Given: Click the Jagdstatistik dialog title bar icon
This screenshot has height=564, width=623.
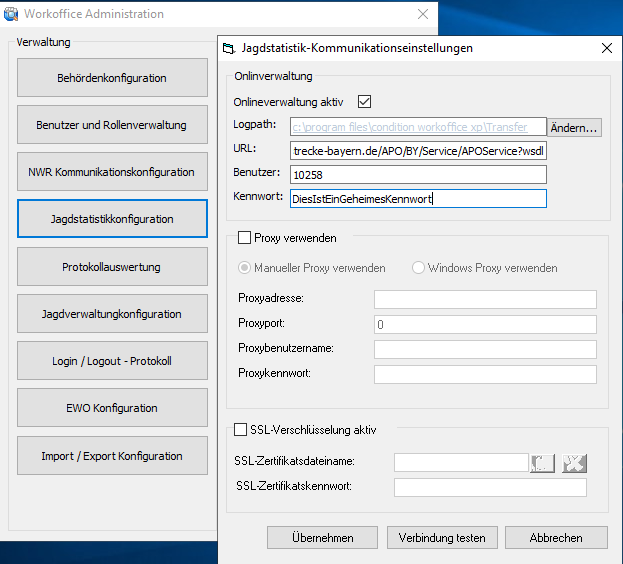Looking at the screenshot, I should [229, 48].
